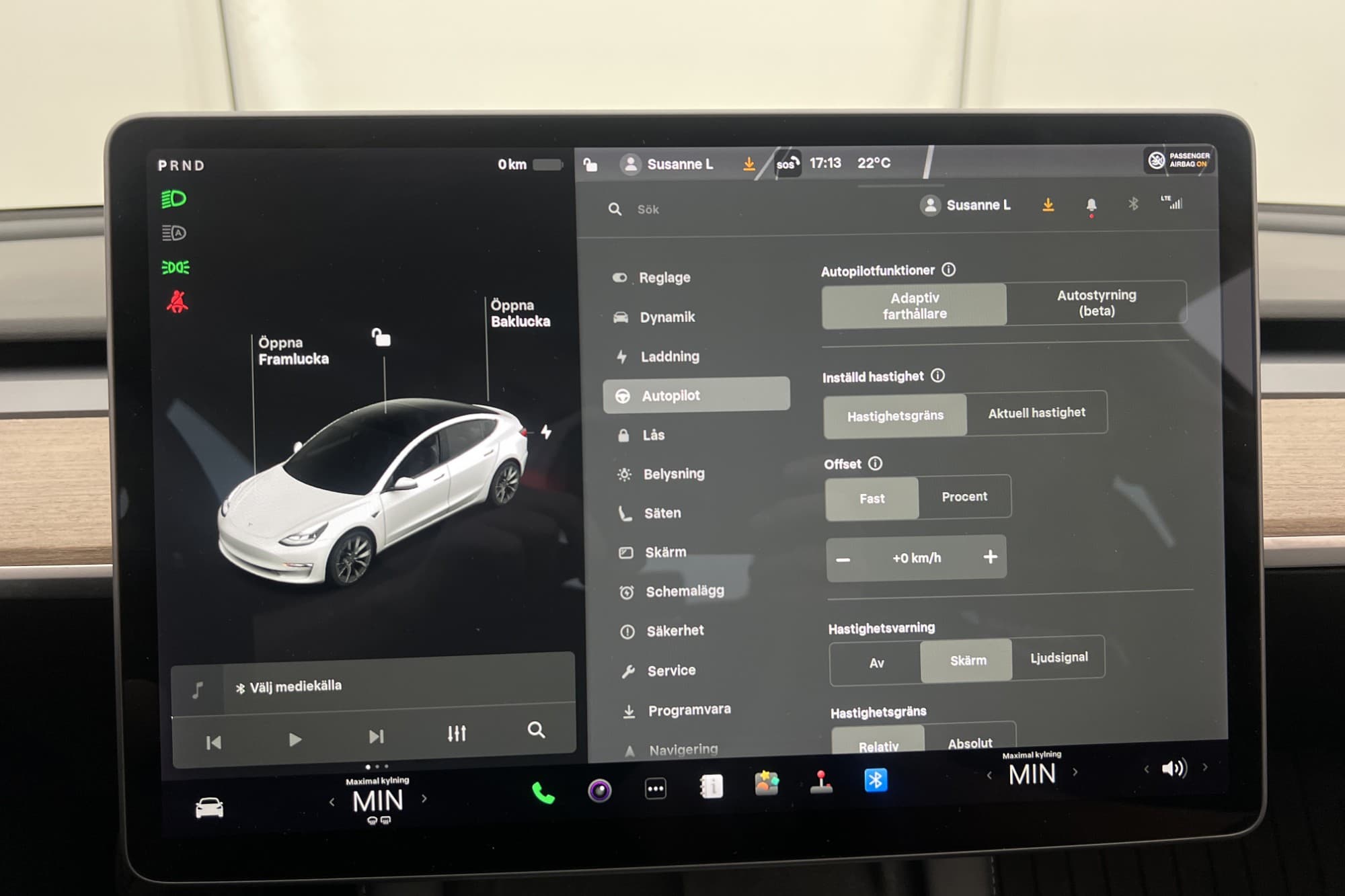Tap download arrow beside settings profile name
Image resolution: width=1345 pixels, height=896 pixels.
(1048, 204)
